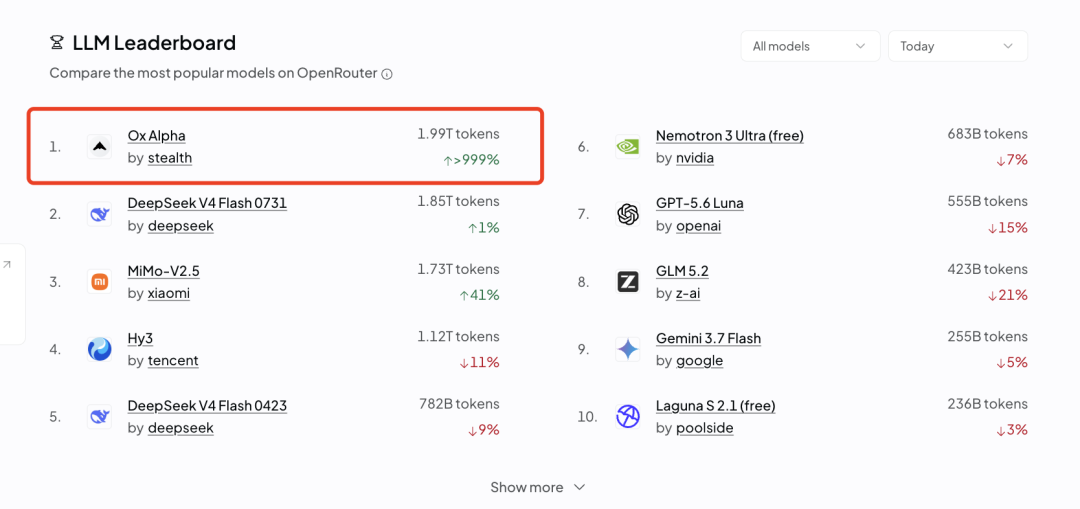Visit the z-ai provider link

687,293
